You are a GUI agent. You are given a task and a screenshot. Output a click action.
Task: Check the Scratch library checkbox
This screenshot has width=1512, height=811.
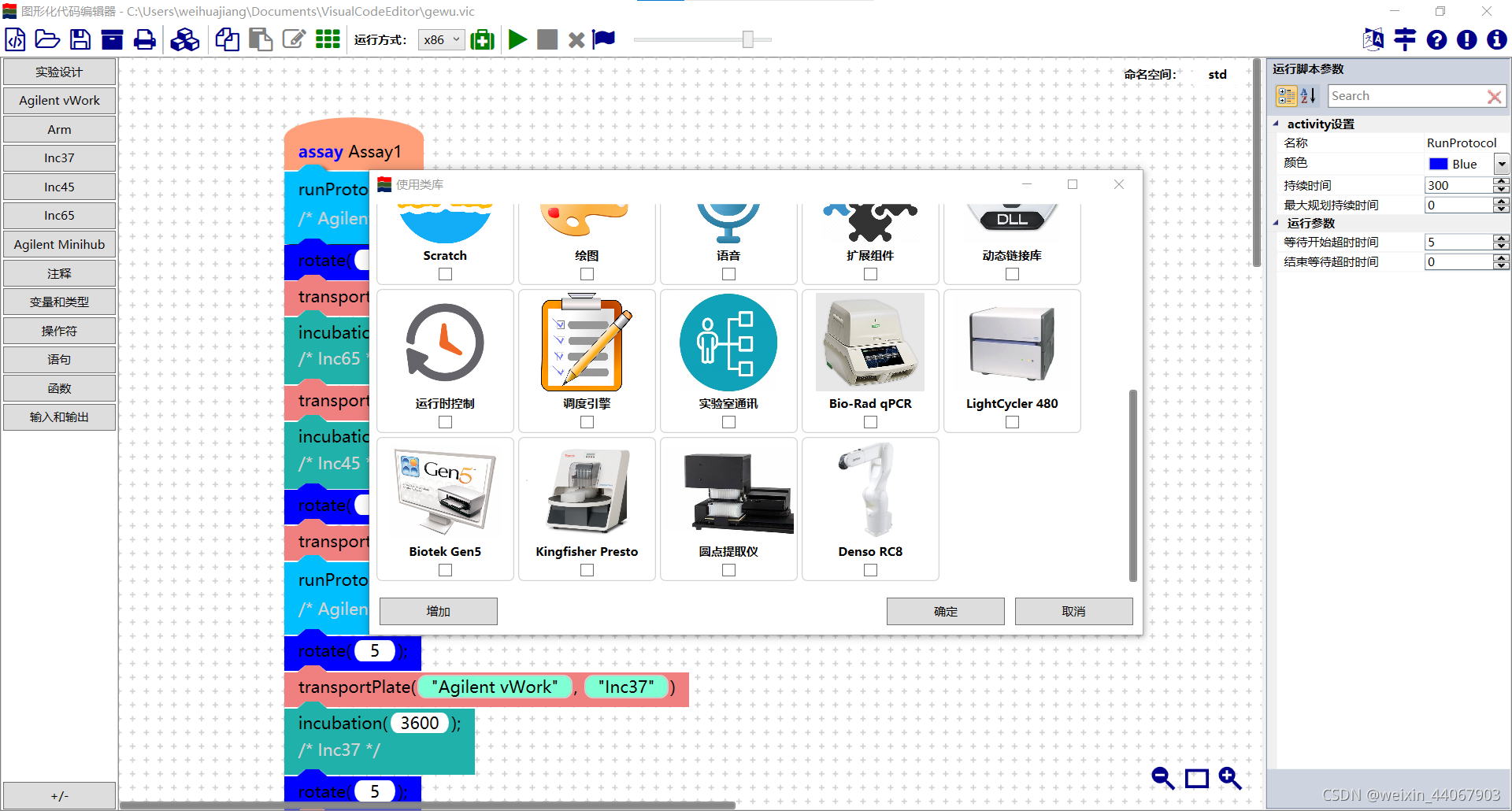pos(446,274)
